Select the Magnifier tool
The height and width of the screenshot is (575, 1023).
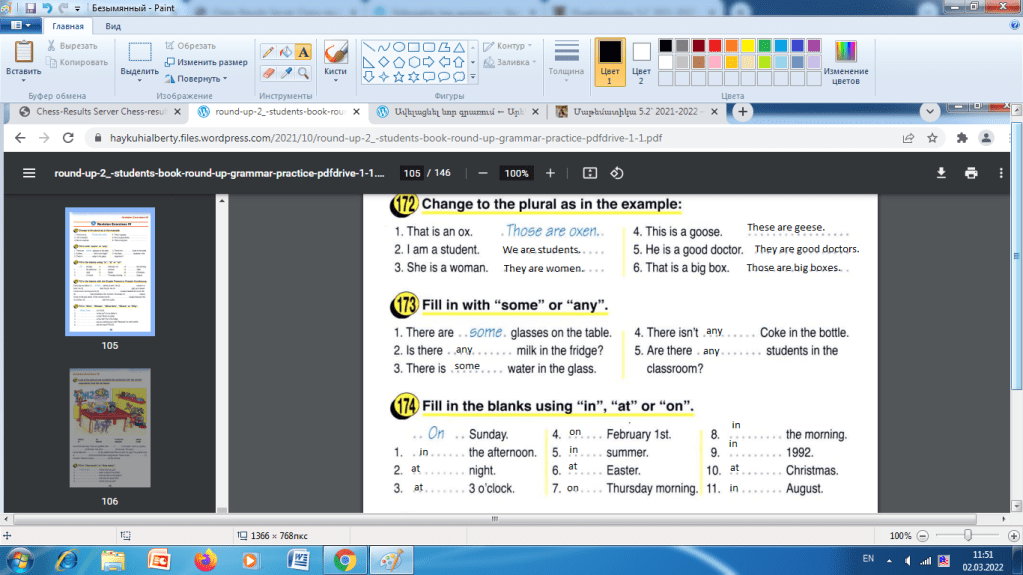[303, 73]
